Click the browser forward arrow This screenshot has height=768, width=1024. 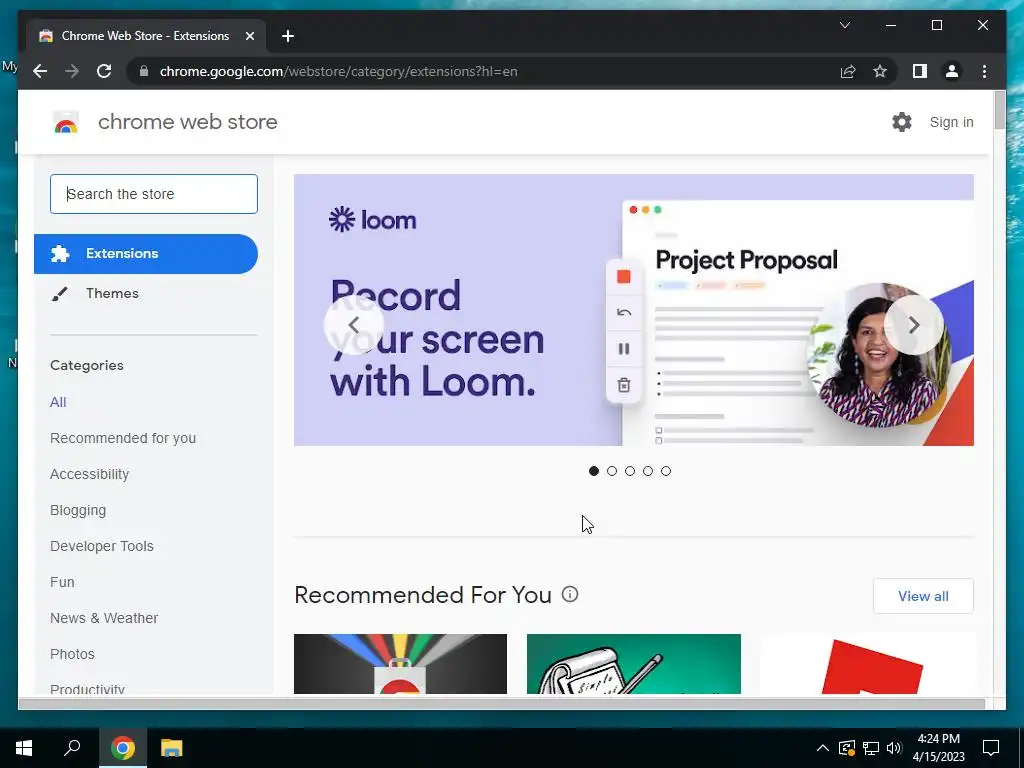(x=72, y=71)
